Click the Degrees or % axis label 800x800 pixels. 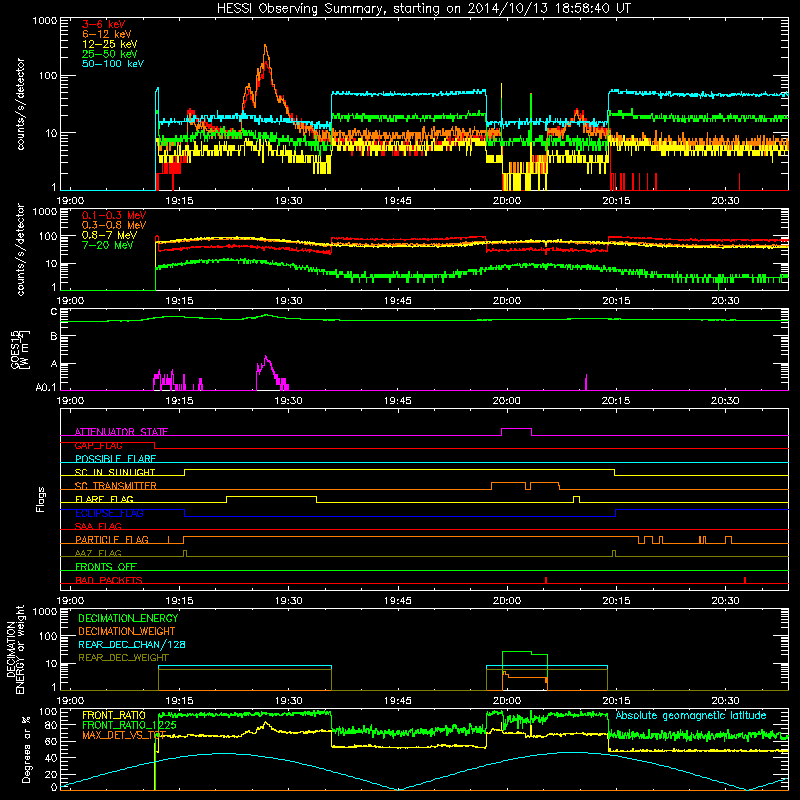coord(26,749)
